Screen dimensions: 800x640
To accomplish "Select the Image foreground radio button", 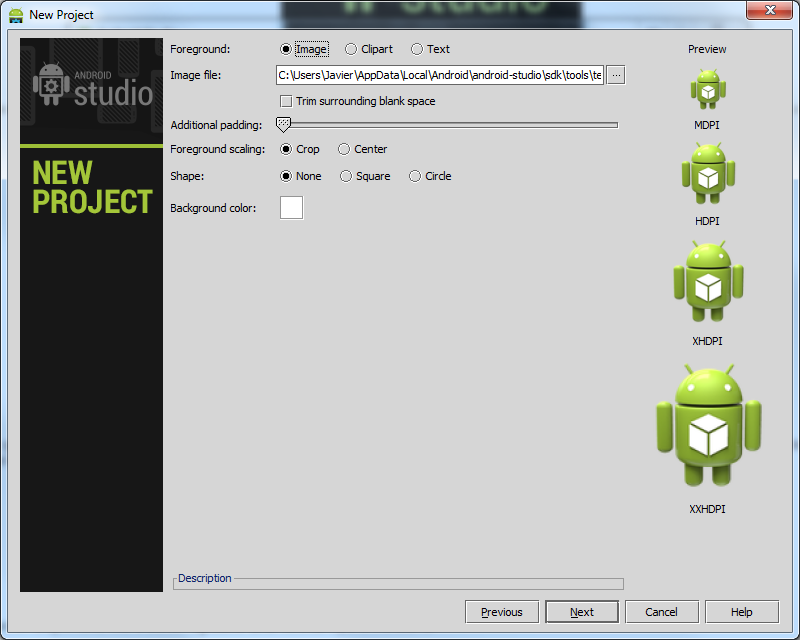I will tap(286, 49).
